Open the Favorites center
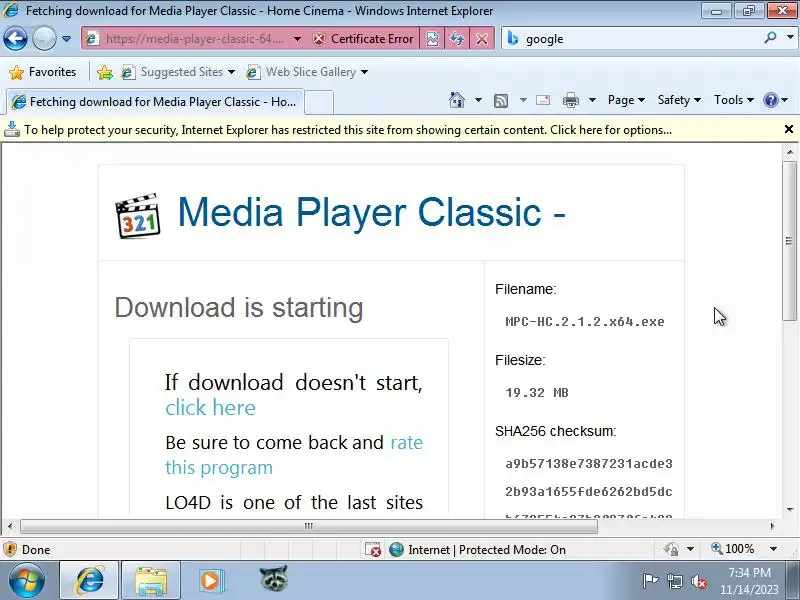Screen dimensions: 800x600 click(43, 72)
